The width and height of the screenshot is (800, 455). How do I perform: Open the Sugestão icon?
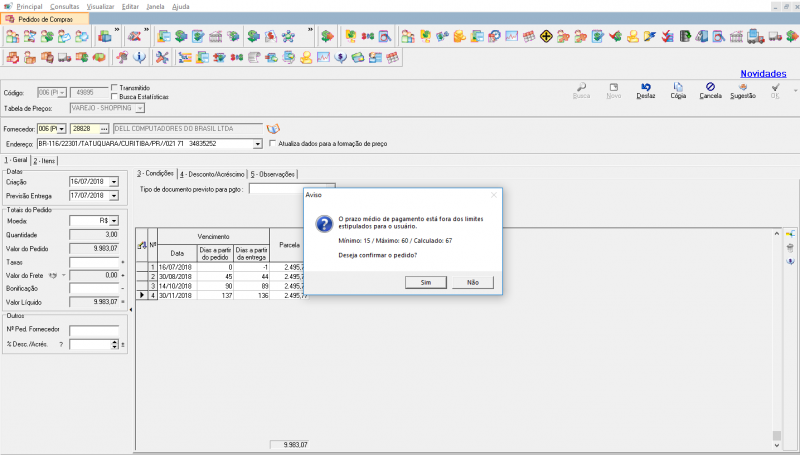click(x=742, y=88)
